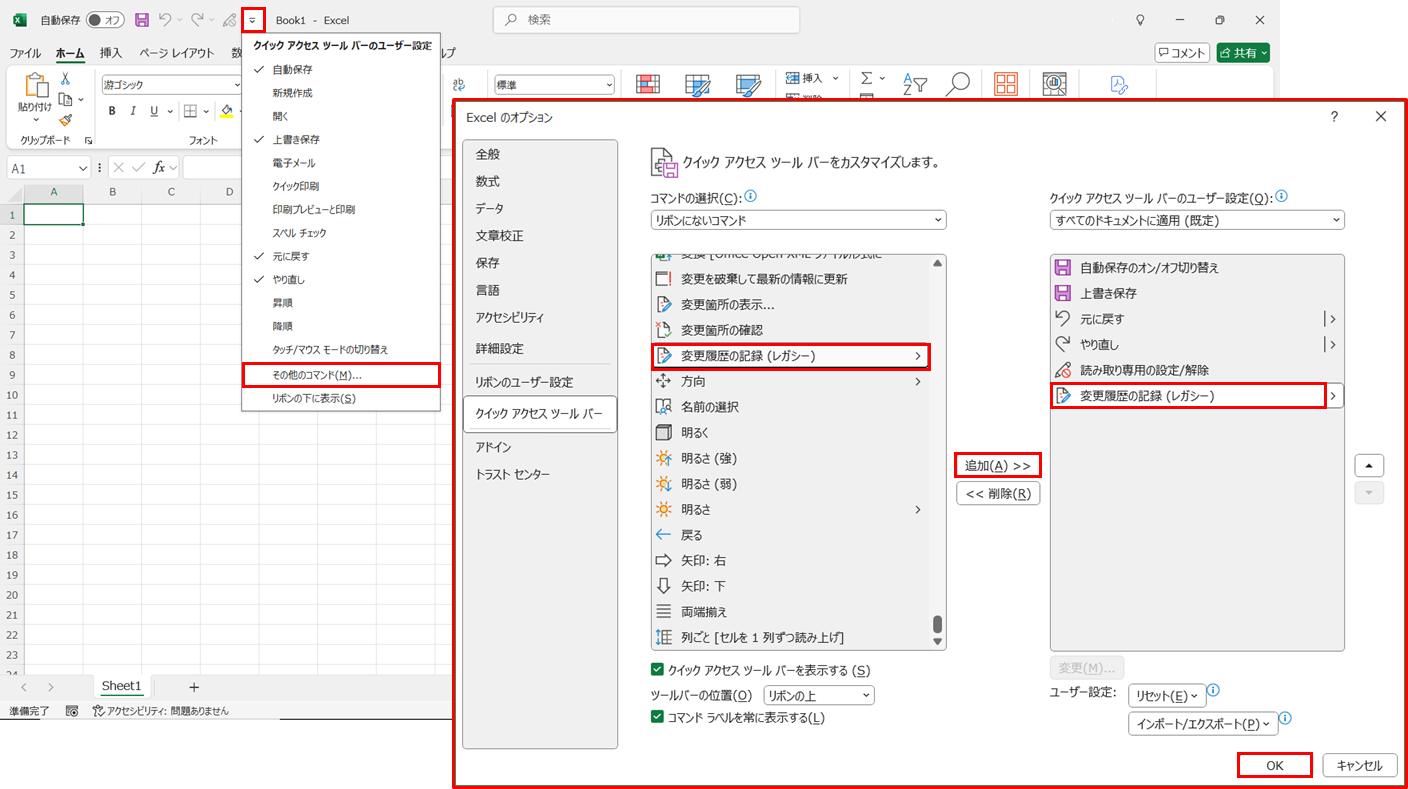
Task: Open the ファイル ribbon tab
Action: tap(25, 53)
